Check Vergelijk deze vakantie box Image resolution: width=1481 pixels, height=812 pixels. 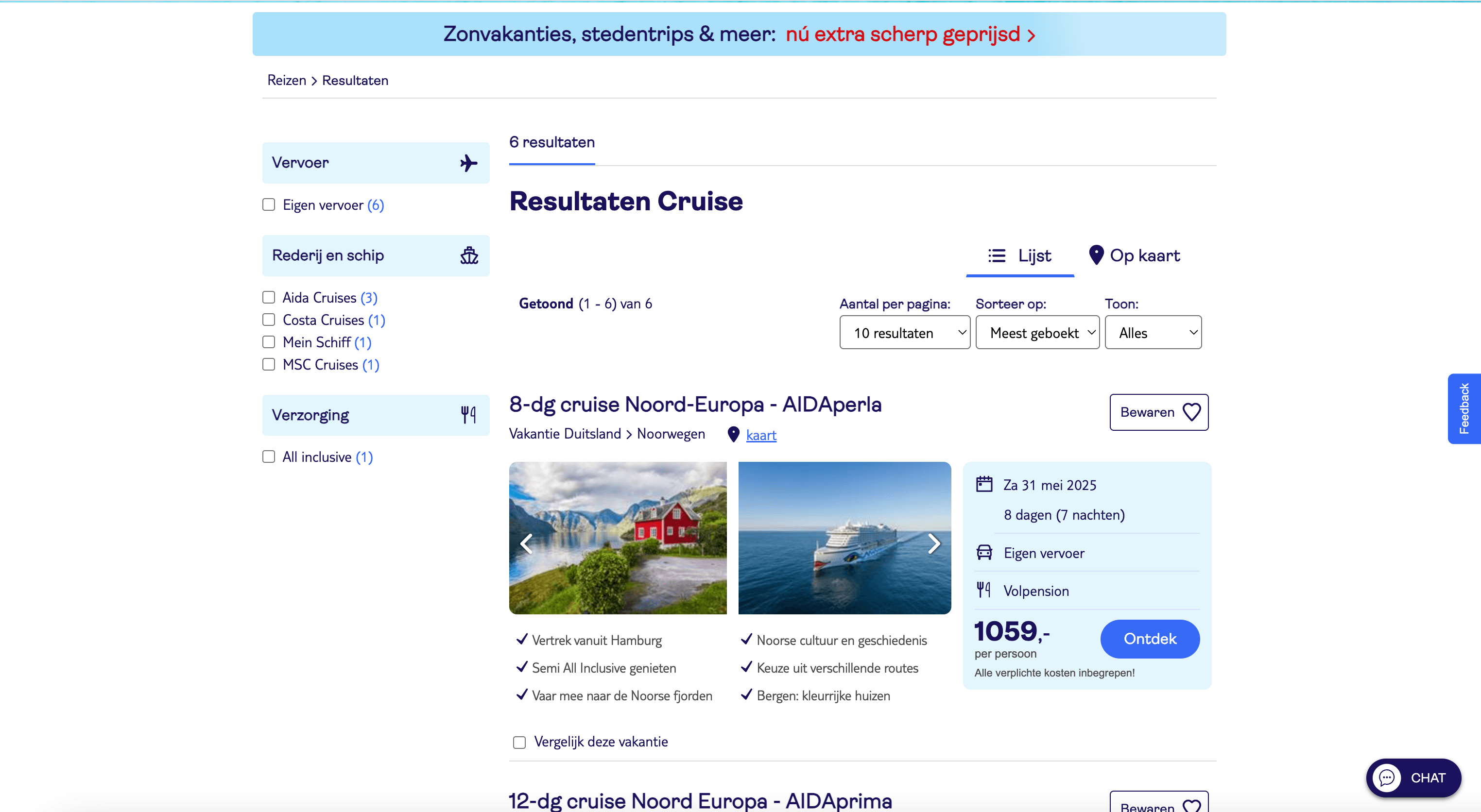(519, 743)
